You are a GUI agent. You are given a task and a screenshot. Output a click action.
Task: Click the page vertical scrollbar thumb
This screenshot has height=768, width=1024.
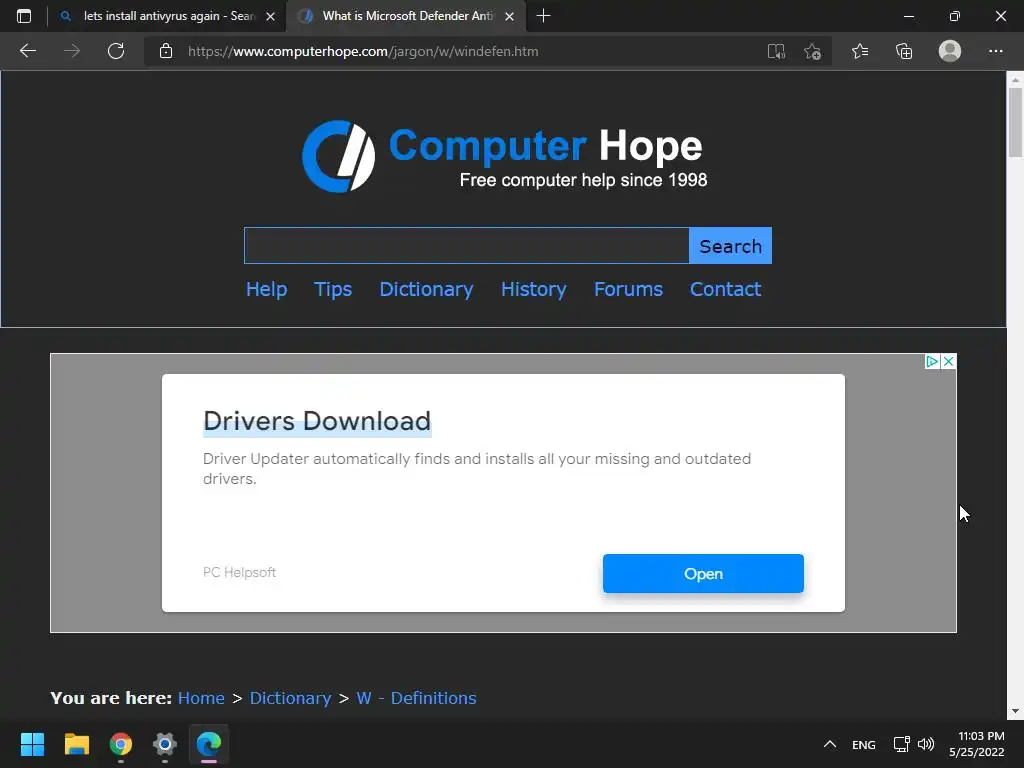(1015, 122)
